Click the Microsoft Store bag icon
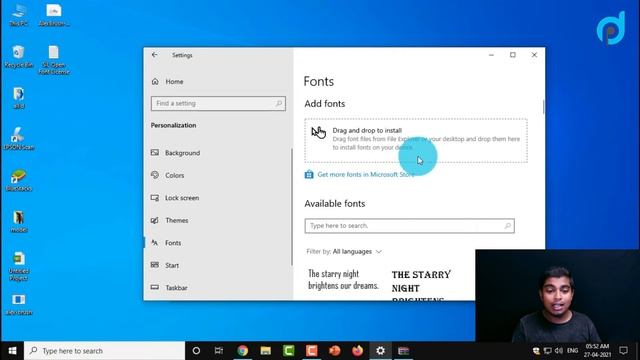The image size is (640, 360). (309, 174)
